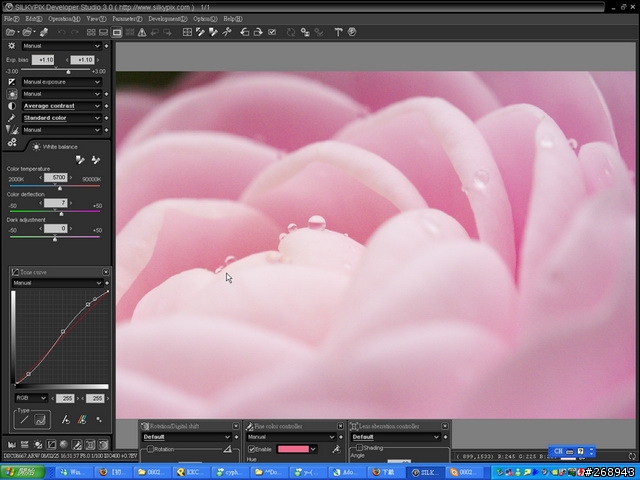Open the Average contrast dropdown
Viewport: 640px width, 480px height.
pyautogui.click(x=61, y=106)
